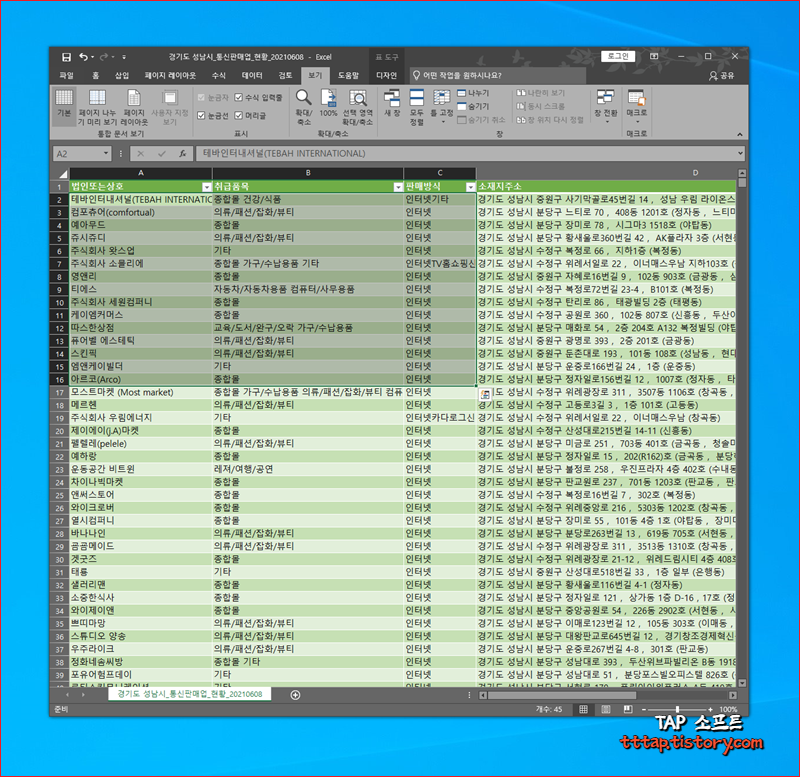
Task: Click column B header
Action: pos(308,173)
